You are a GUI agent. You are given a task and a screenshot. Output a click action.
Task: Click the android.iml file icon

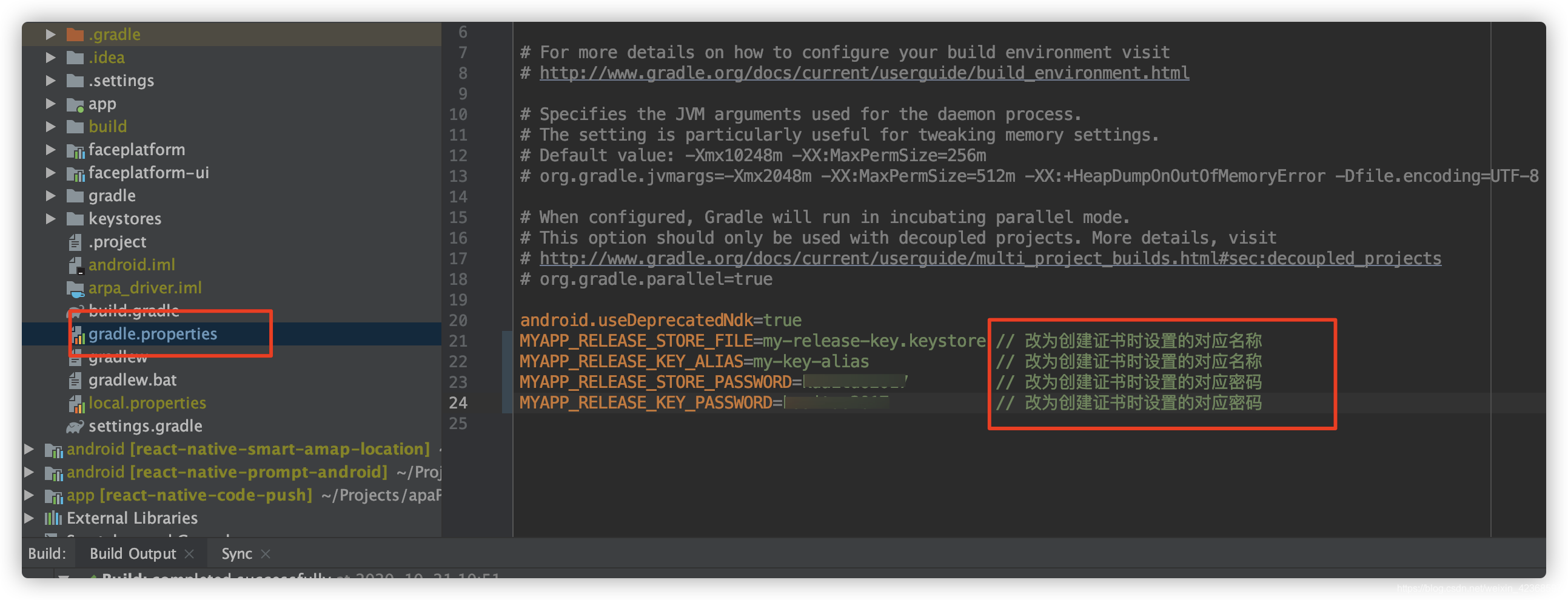pyautogui.click(x=75, y=265)
